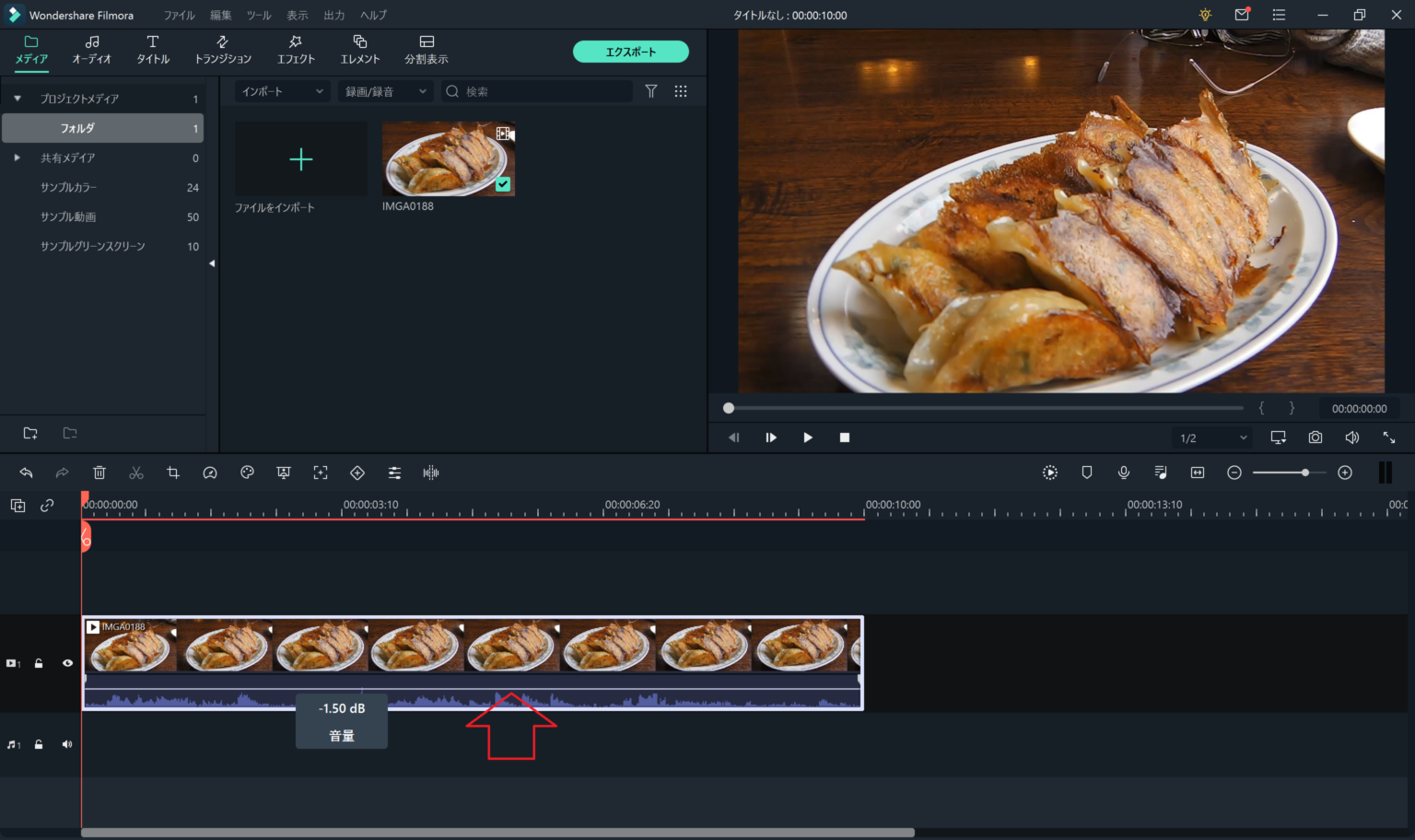Select the crop tool in timeline toolbar
This screenshot has width=1415, height=840.
[173, 472]
